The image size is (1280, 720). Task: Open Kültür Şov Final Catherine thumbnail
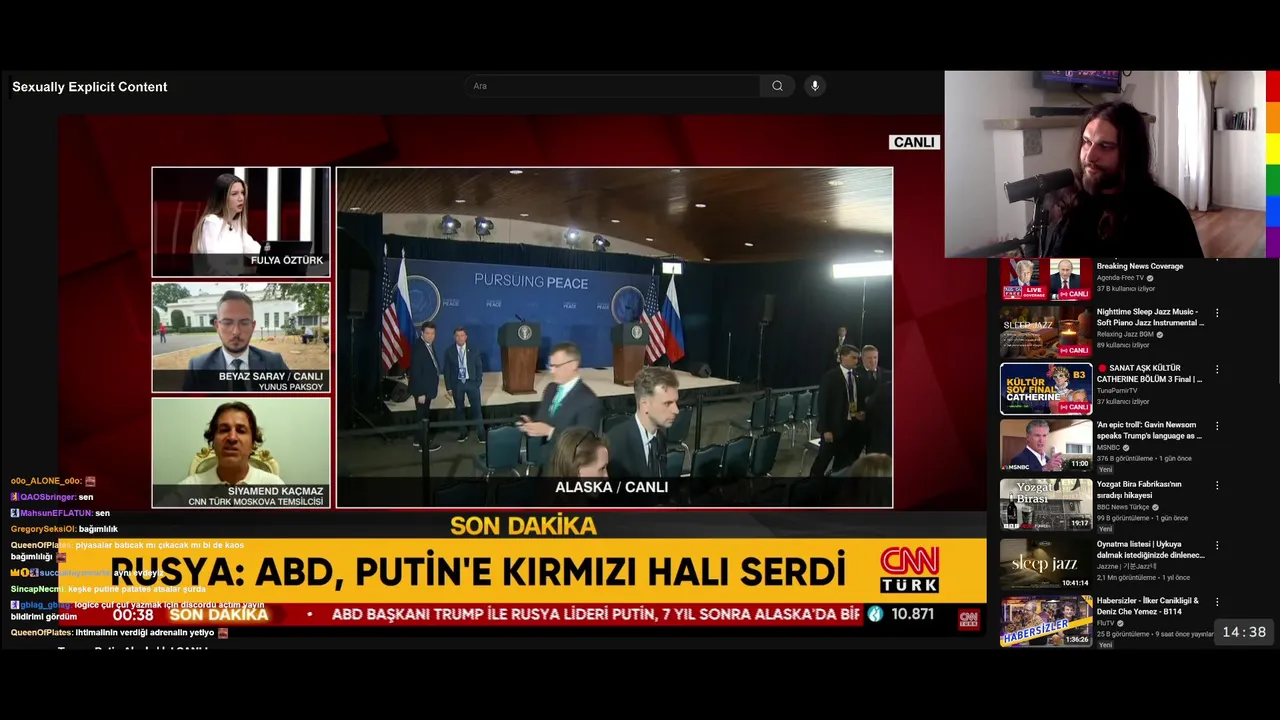(1046, 389)
